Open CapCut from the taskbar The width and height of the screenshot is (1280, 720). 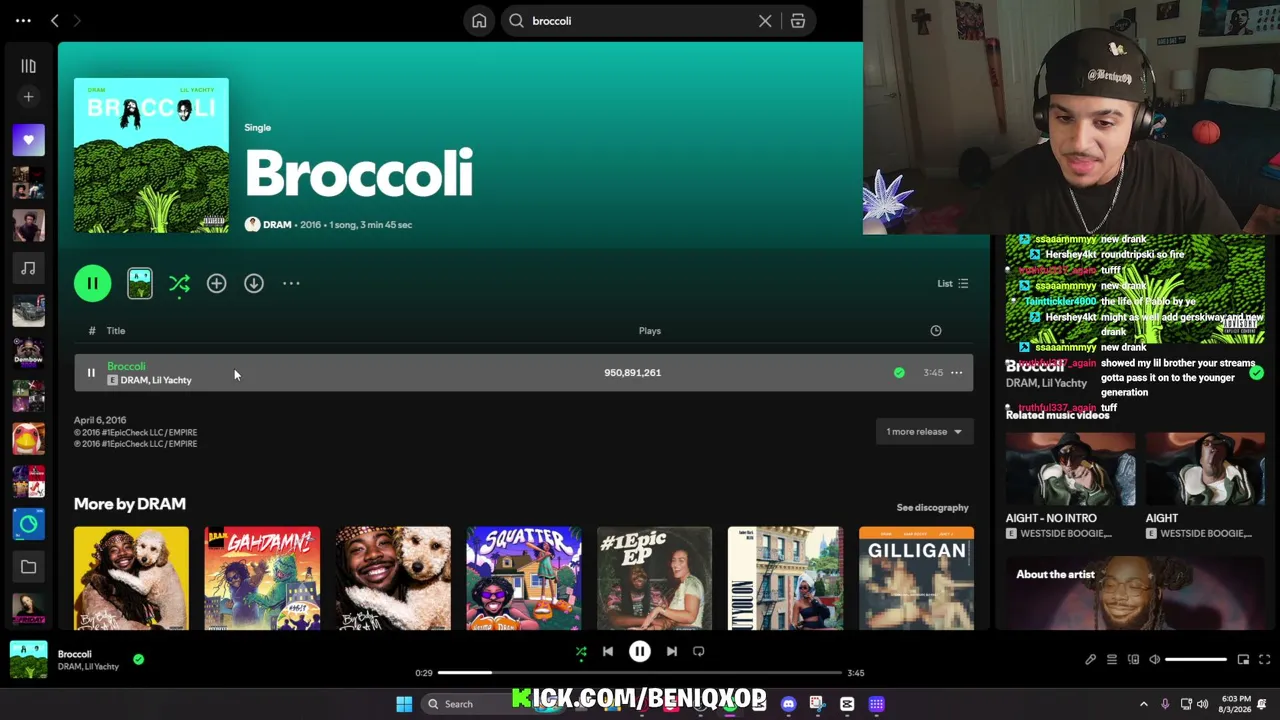pyautogui.click(x=847, y=704)
